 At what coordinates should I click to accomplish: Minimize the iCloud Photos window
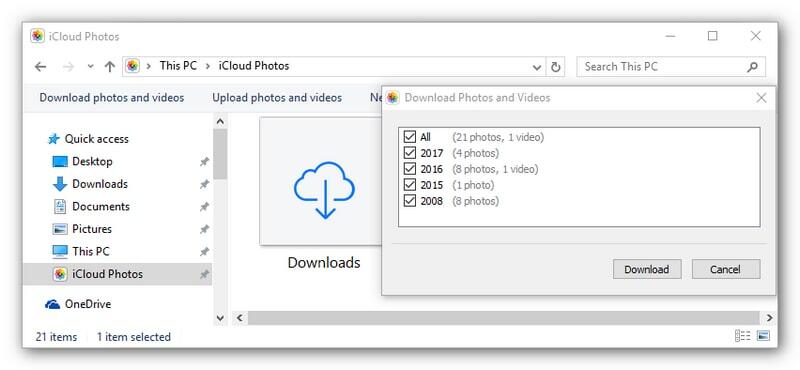pos(670,36)
